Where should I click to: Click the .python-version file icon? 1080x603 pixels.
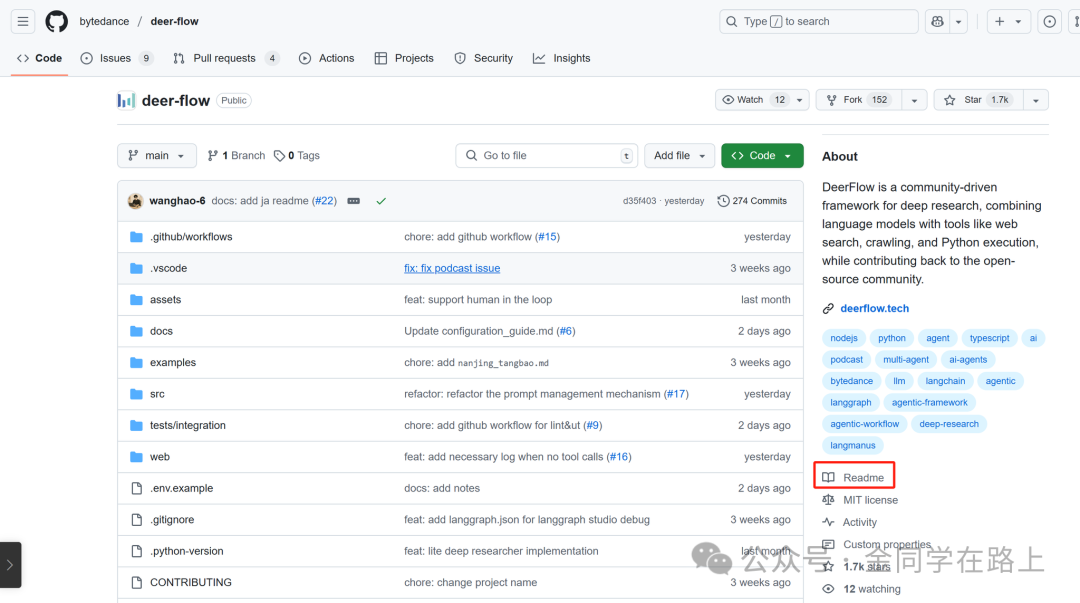[136, 551]
